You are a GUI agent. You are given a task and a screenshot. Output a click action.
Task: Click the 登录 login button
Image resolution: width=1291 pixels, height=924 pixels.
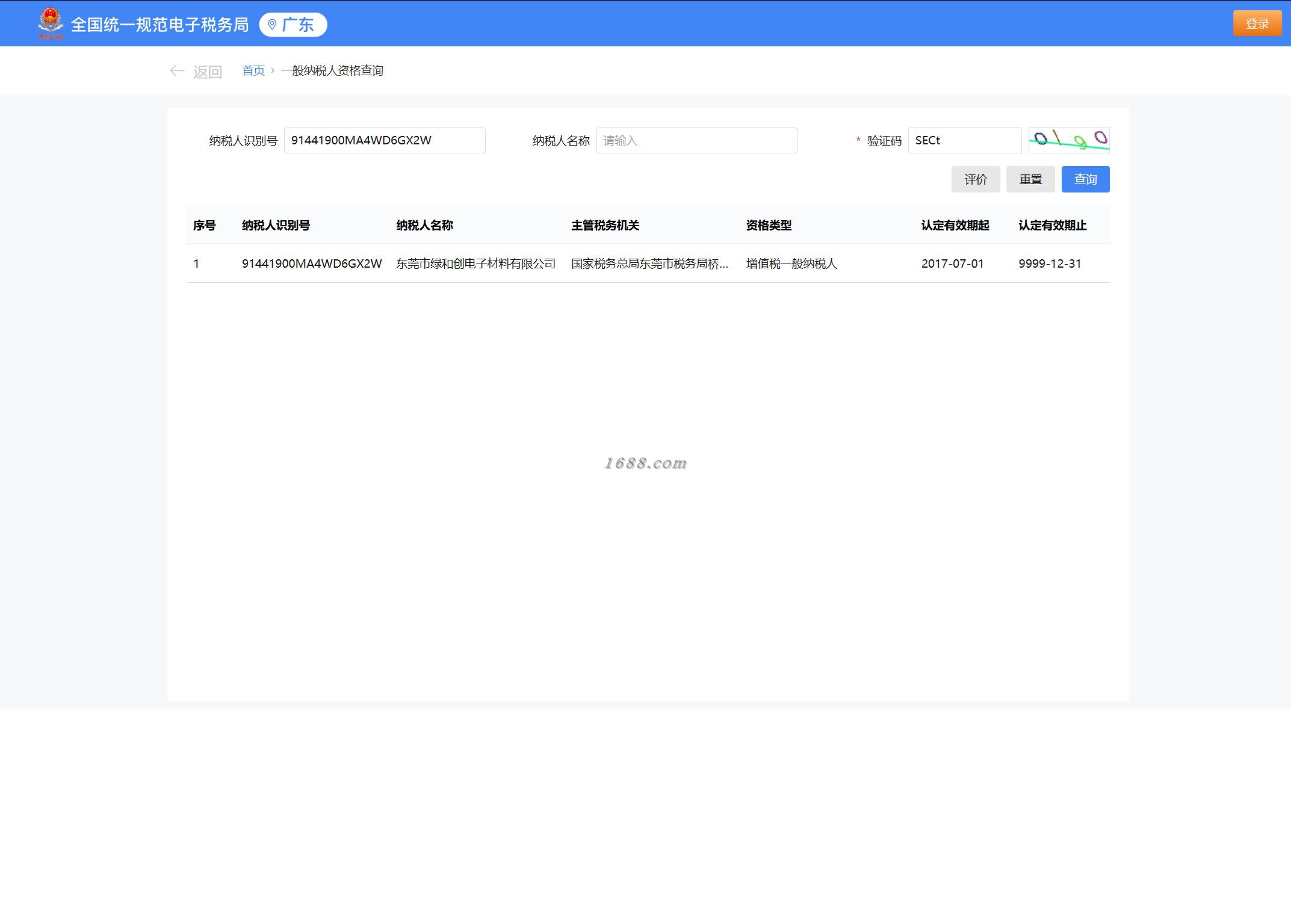1257,23
